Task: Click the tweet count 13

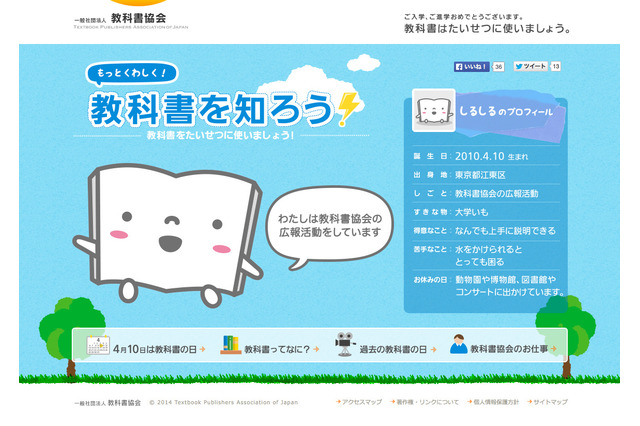Action: 556,66
